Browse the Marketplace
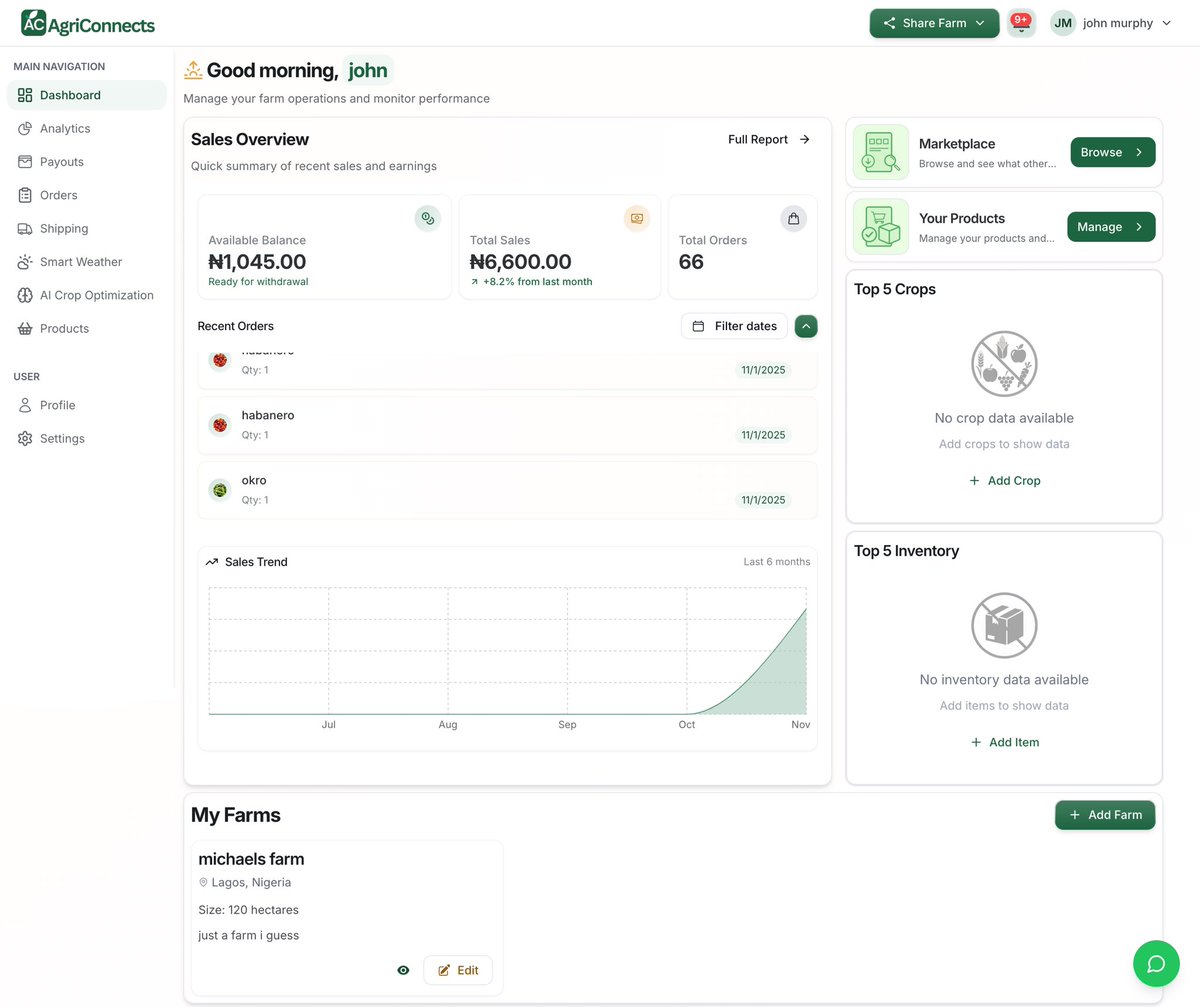 [x=1113, y=152]
